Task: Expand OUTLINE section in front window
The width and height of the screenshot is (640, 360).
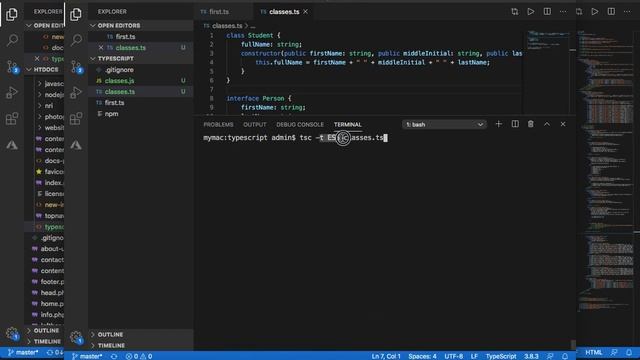Action: point(140,334)
